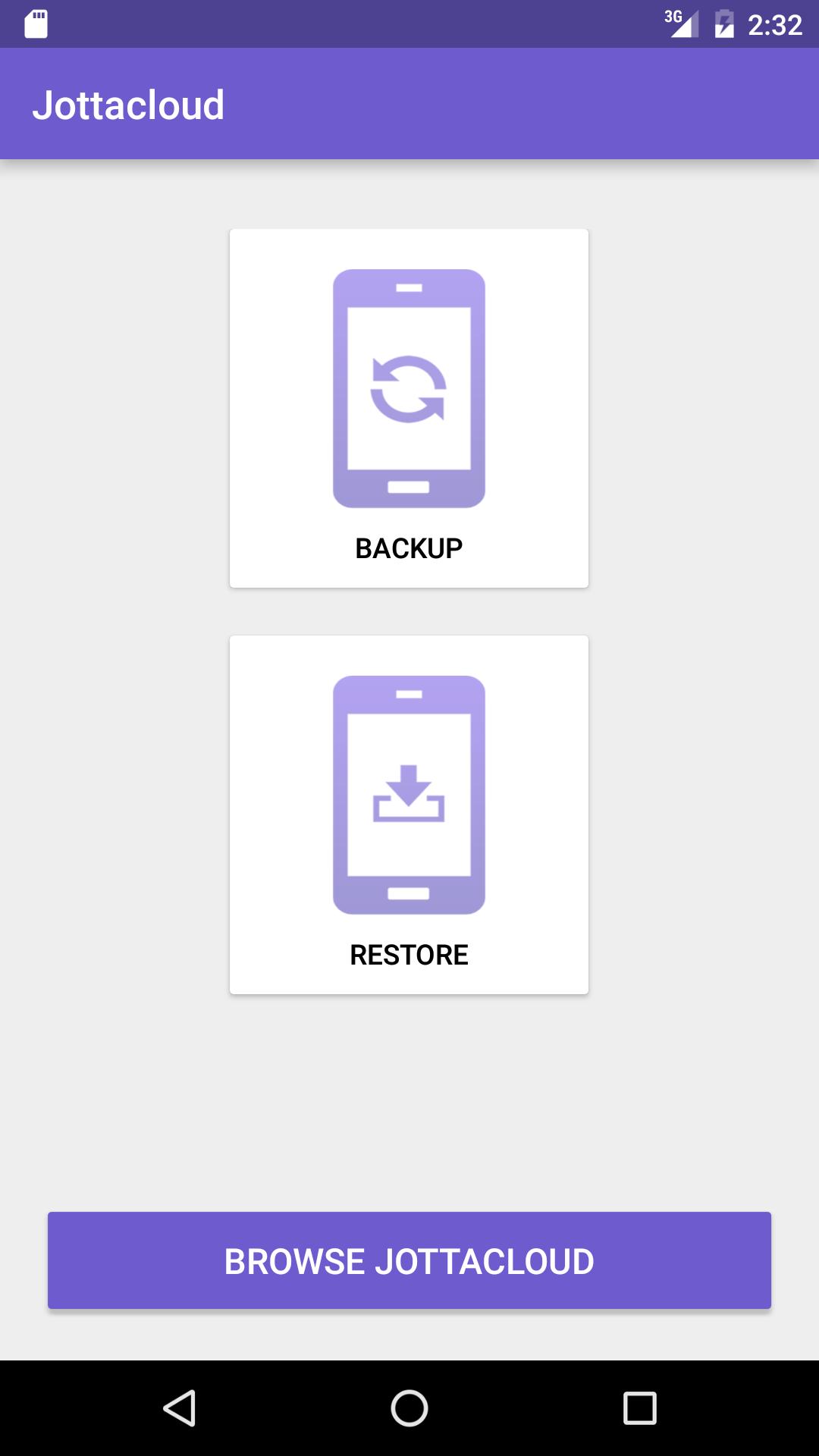Click the phone graphic above BACKUP
Screen dimensions: 819x1456
409,388
